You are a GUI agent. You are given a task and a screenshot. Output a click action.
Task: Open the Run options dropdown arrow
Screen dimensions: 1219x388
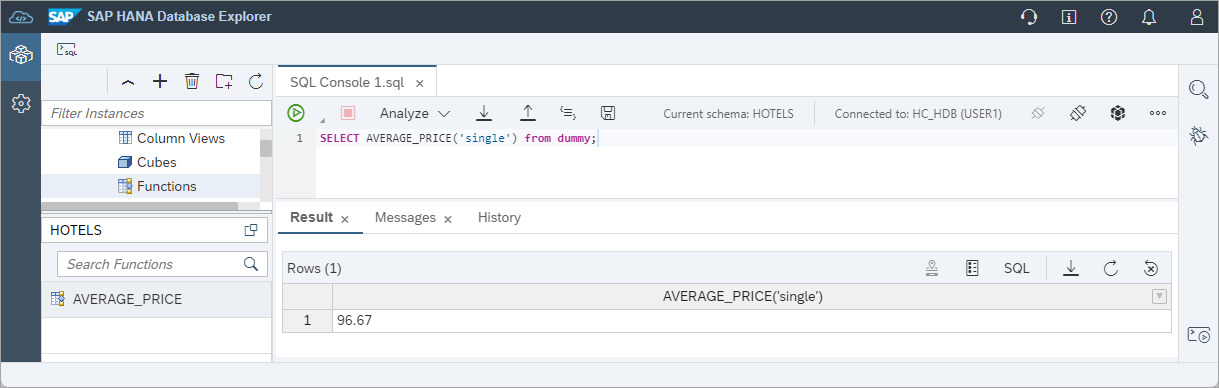pyautogui.click(x=322, y=121)
